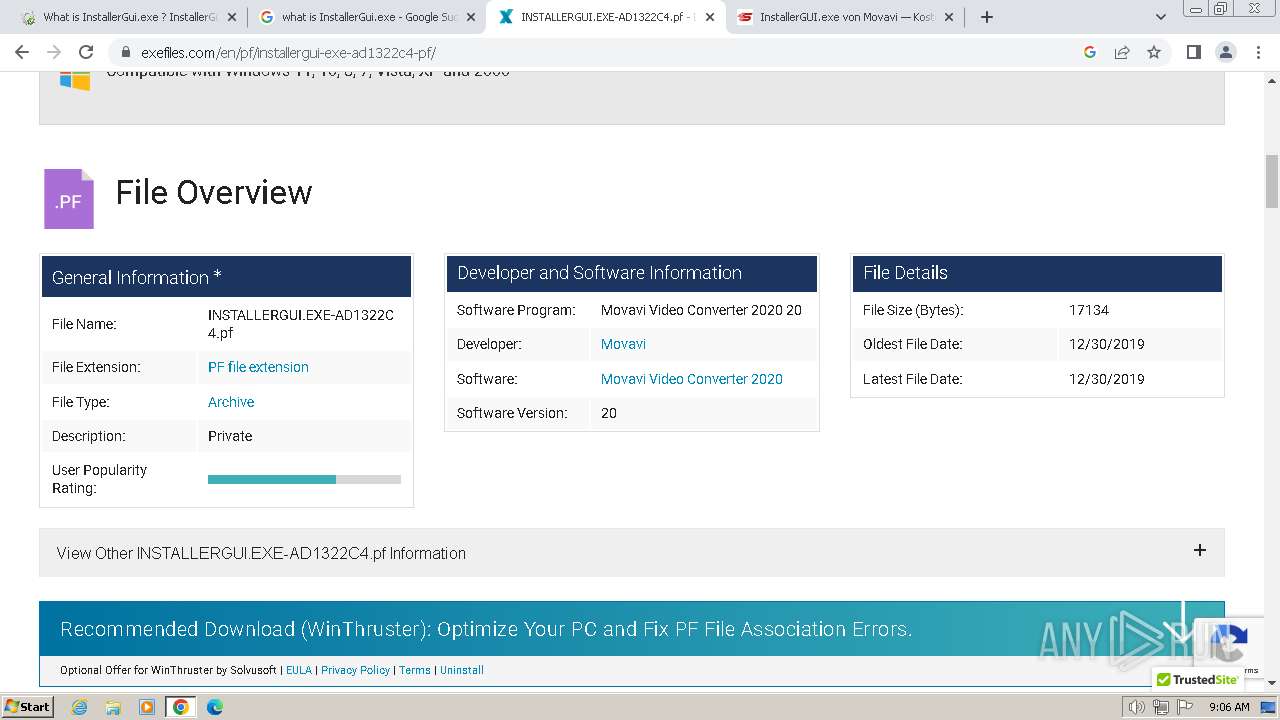1280x720 pixels.
Task: Open a new browser tab
Action: (987, 17)
